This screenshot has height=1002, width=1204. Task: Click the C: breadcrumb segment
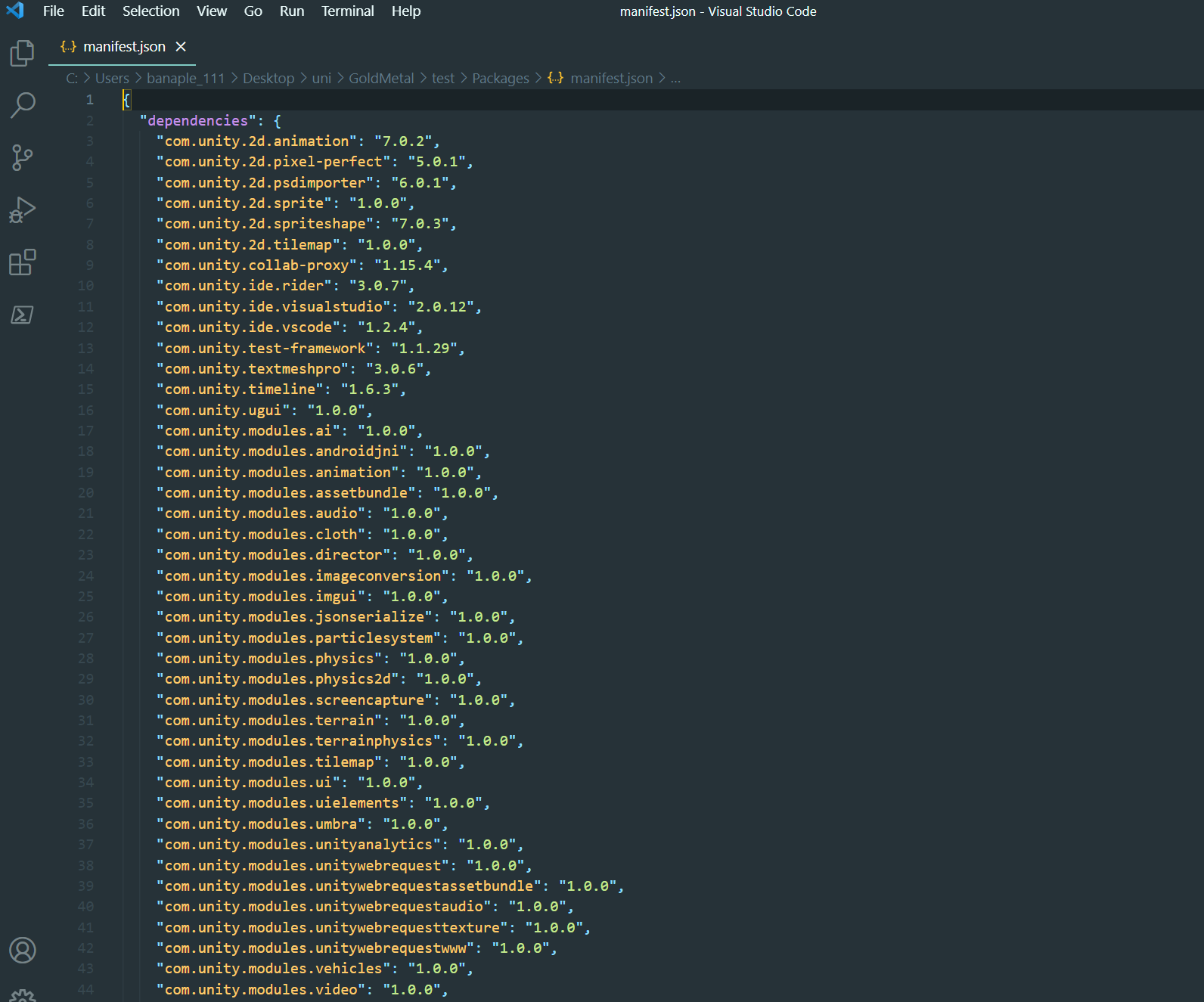72,79
